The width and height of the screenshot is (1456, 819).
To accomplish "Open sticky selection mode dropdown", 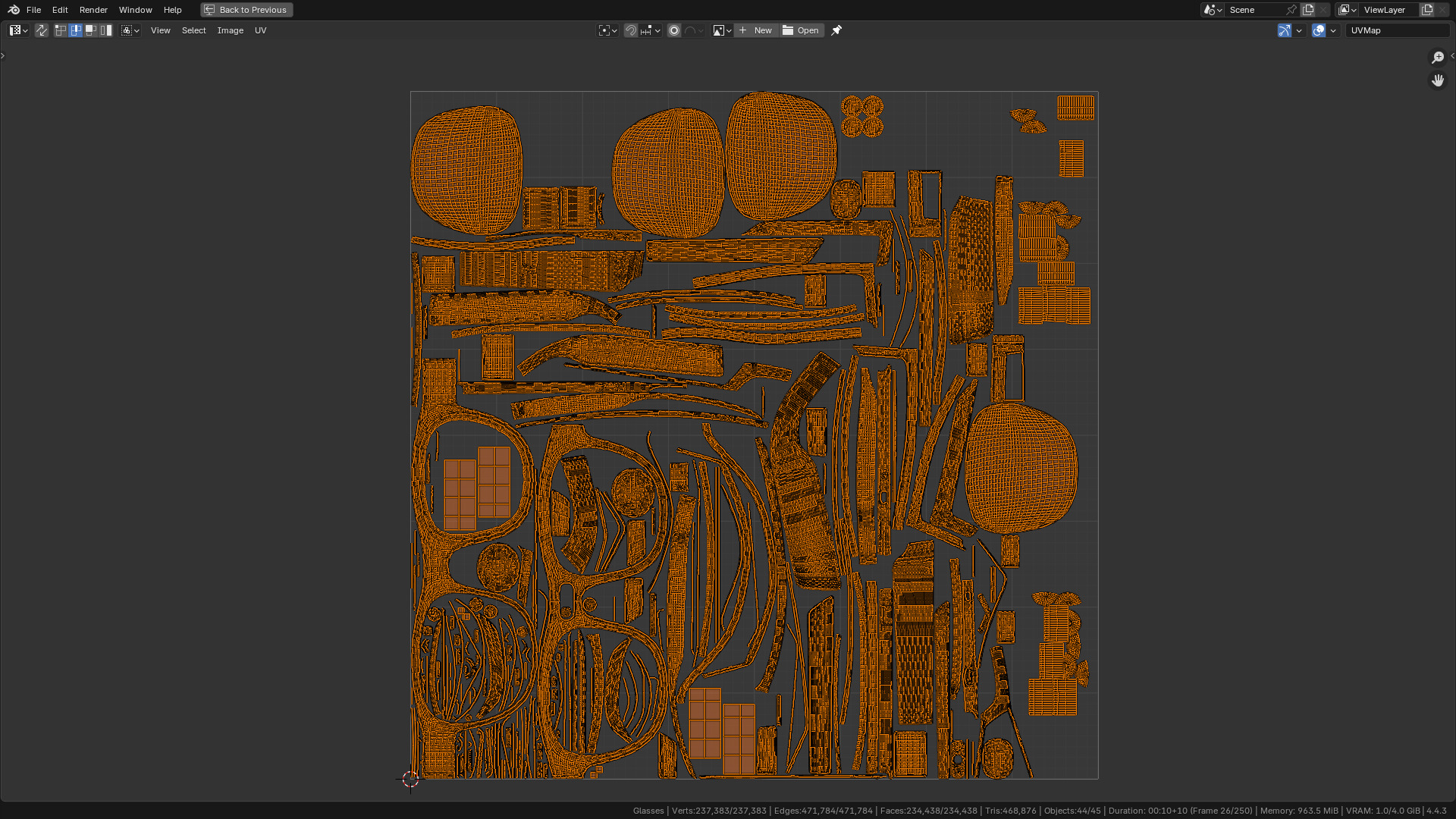I will [x=130, y=30].
